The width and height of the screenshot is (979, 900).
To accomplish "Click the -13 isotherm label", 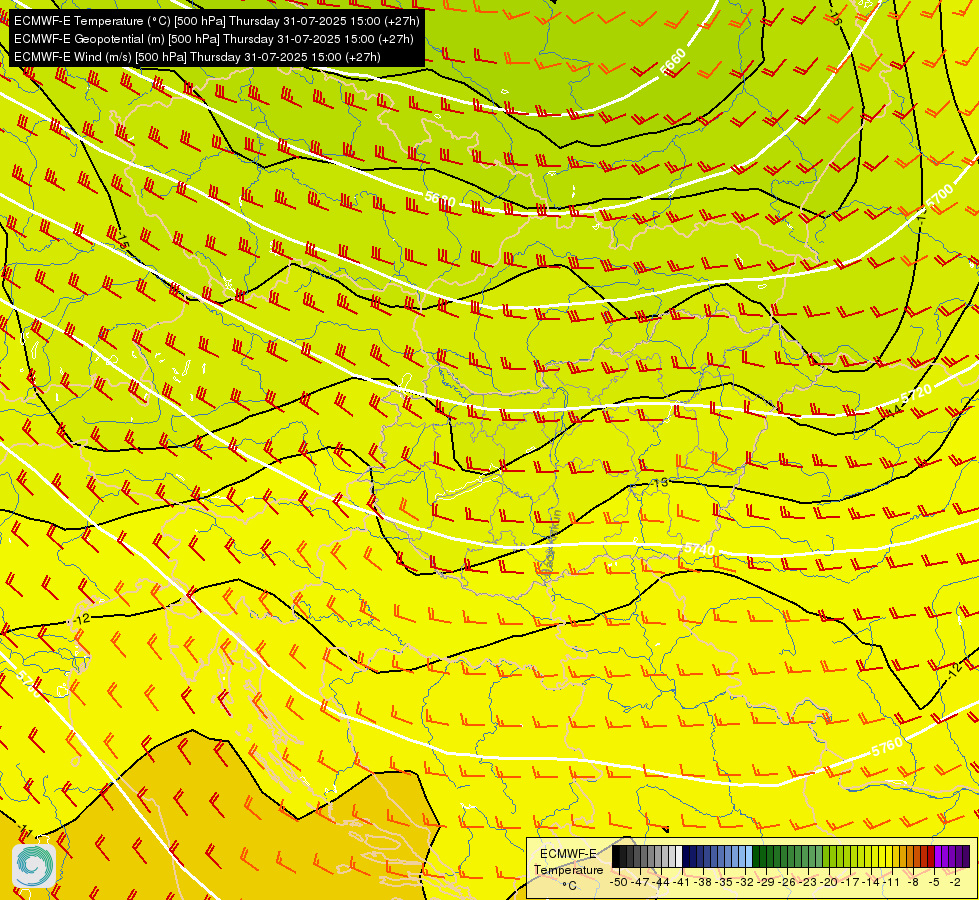I will [660, 483].
